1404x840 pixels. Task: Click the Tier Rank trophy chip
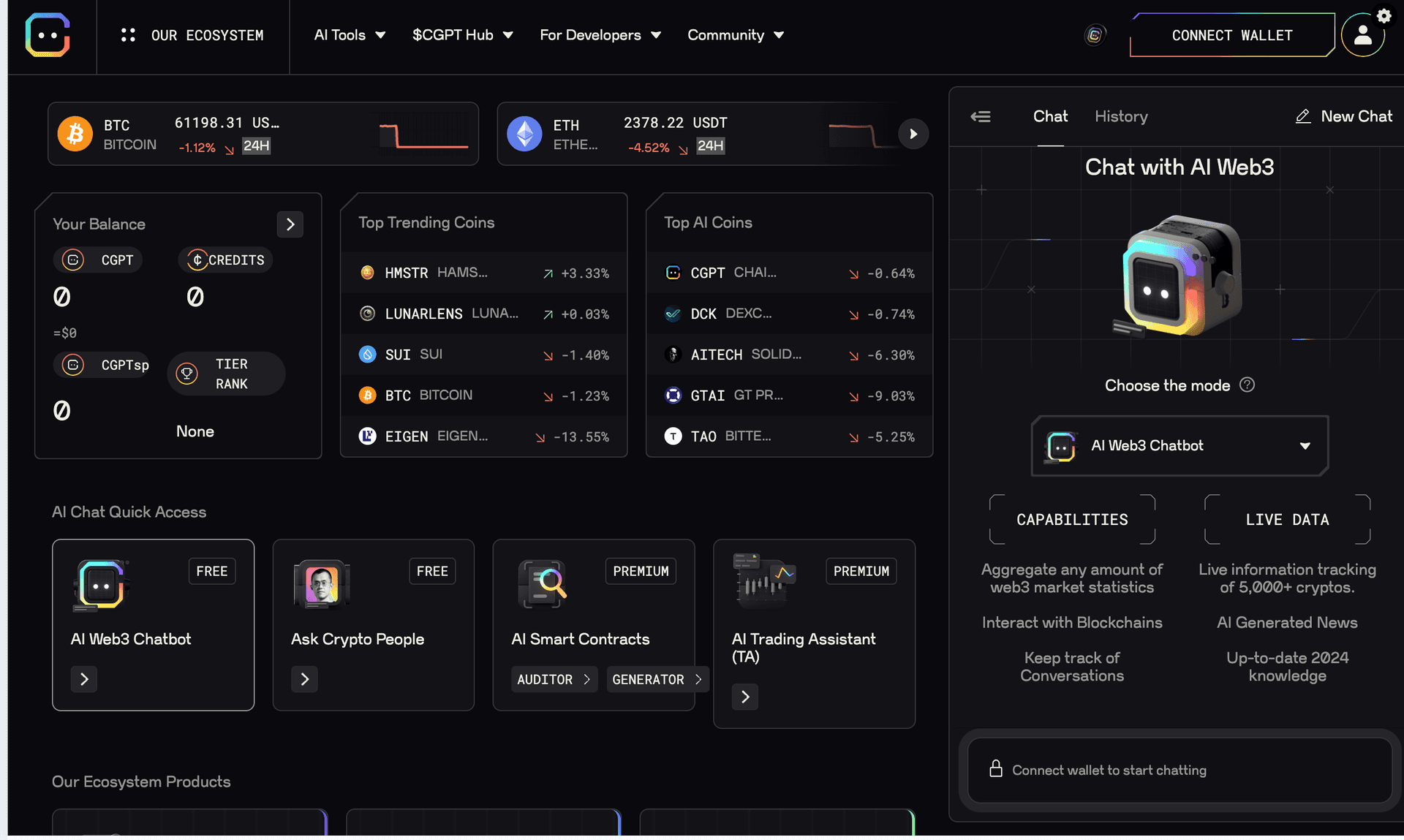point(226,374)
